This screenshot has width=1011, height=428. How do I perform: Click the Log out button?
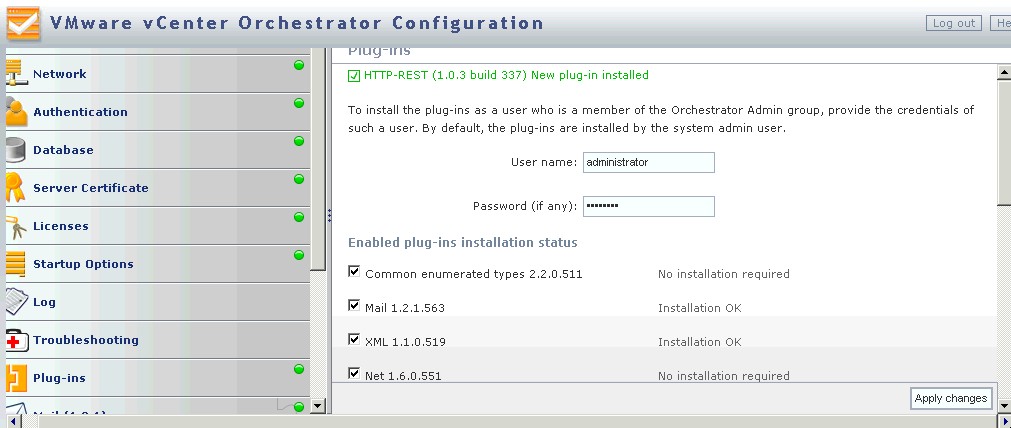953,23
